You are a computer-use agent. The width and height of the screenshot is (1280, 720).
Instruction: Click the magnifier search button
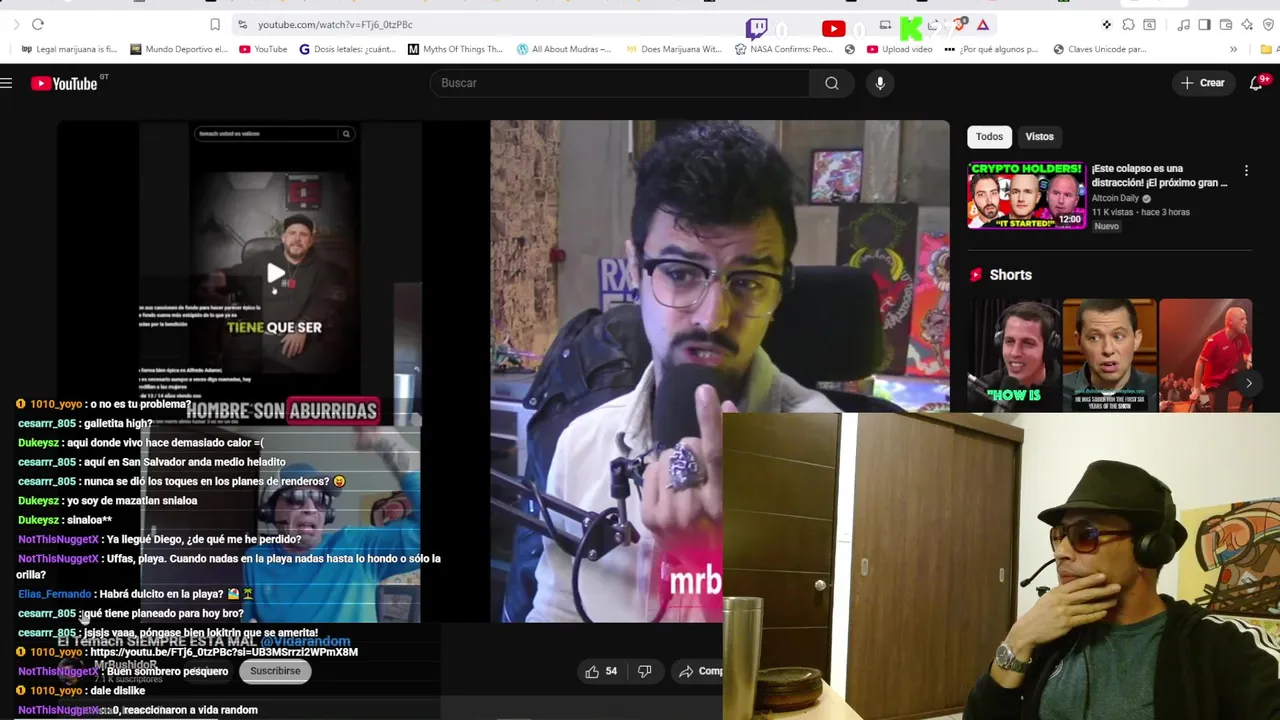(832, 83)
